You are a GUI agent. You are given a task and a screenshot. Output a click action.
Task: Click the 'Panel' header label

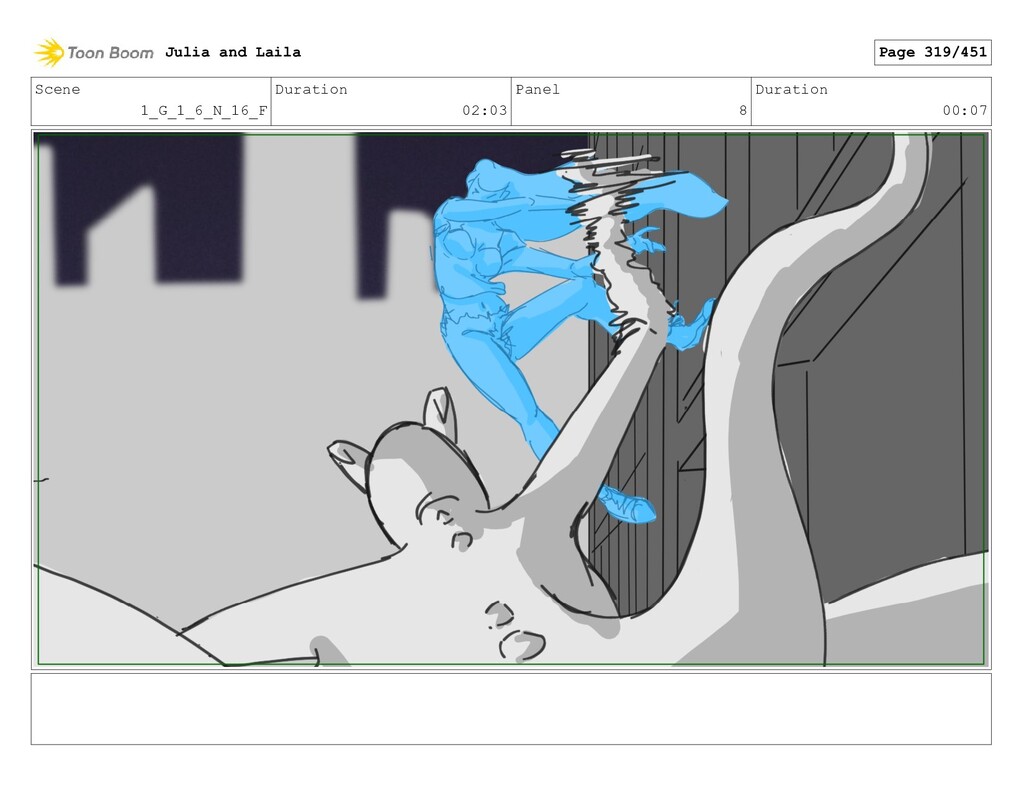tap(537, 89)
